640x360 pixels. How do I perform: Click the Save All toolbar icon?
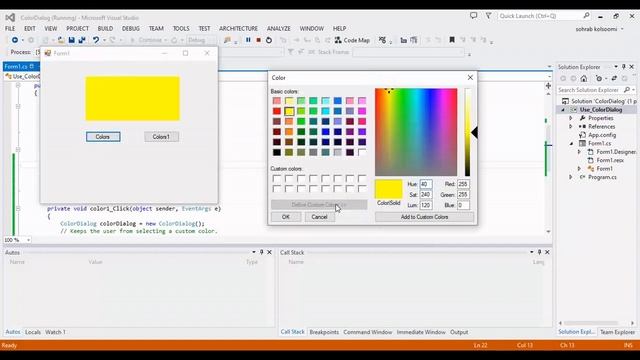82,40
